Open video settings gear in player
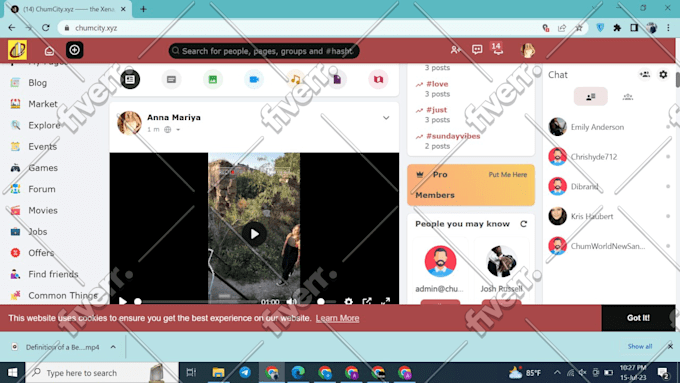The width and height of the screenshot is (680, 383). [x=348, y=301]
